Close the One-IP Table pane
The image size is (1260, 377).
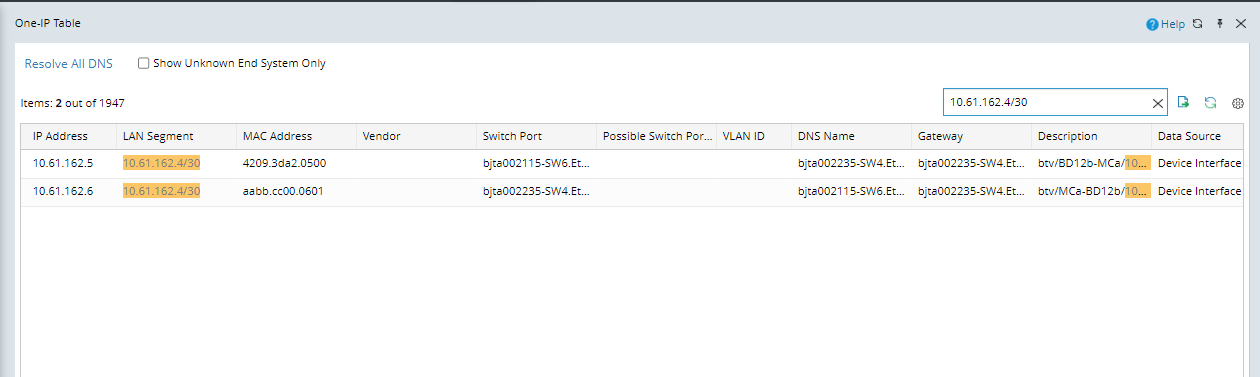(1241, 24)
